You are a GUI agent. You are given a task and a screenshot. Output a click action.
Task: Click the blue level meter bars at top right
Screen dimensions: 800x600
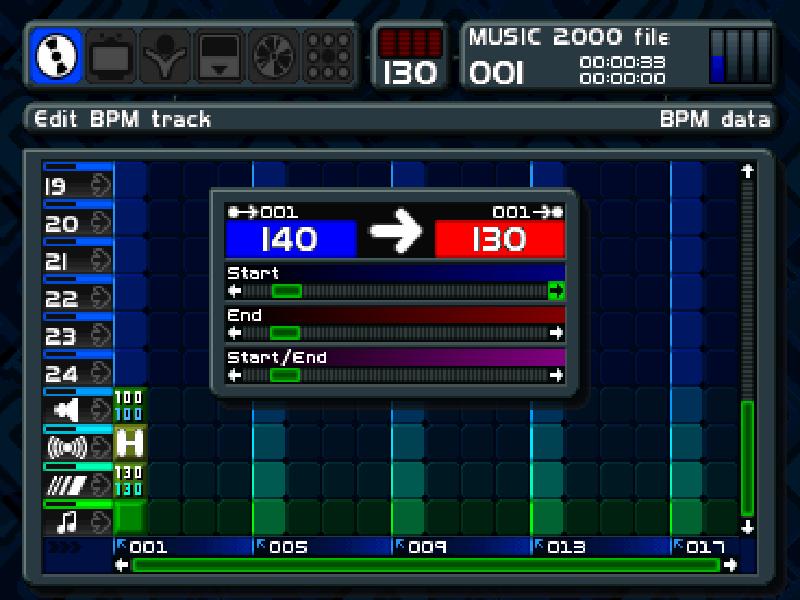click(740, 56)
